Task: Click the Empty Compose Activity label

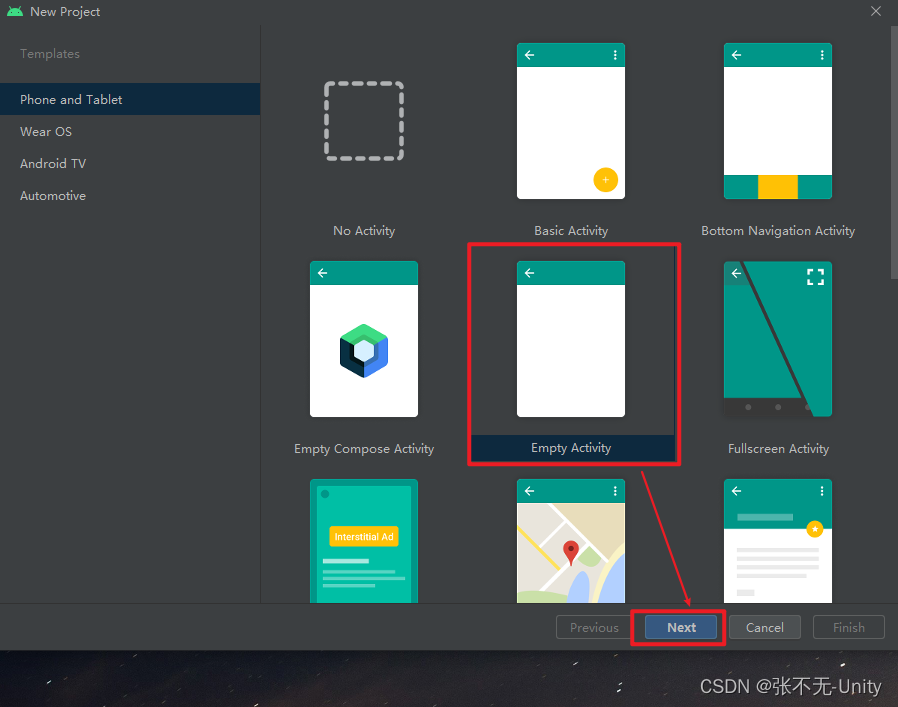Action: tap(364, 449)
